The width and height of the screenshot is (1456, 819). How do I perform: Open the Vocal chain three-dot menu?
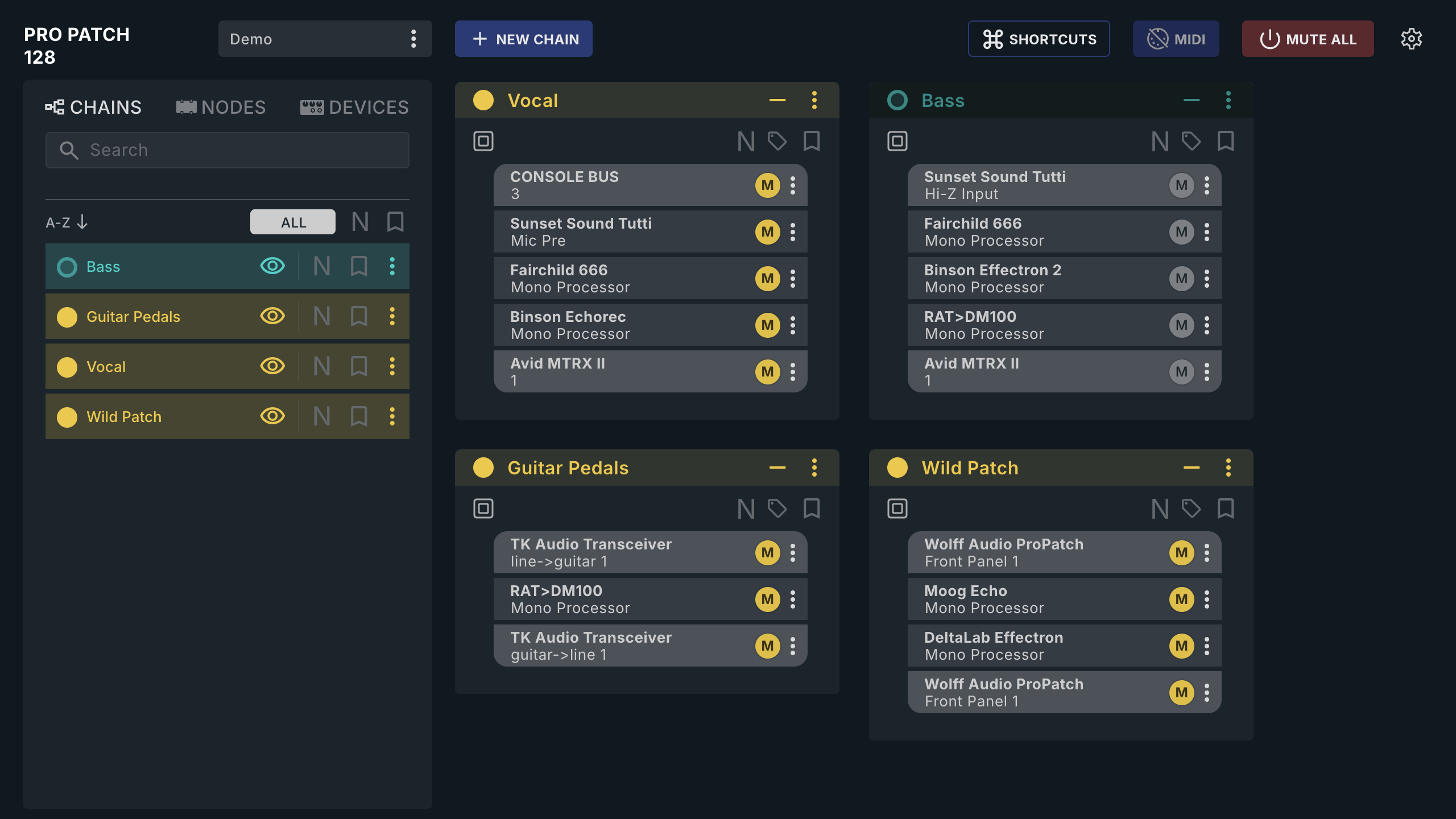tap(814, 100)
